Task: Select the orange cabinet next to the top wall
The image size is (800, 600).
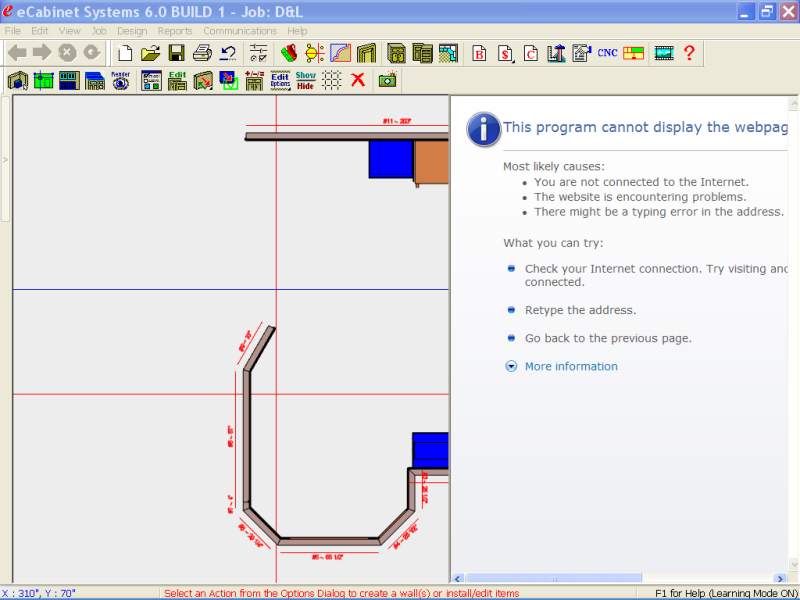Action: click(x=432, y=162)
